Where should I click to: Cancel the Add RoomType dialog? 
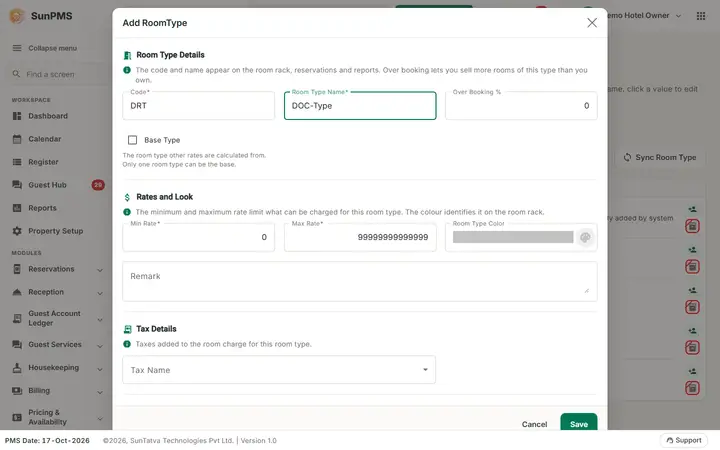coord(534,424)
